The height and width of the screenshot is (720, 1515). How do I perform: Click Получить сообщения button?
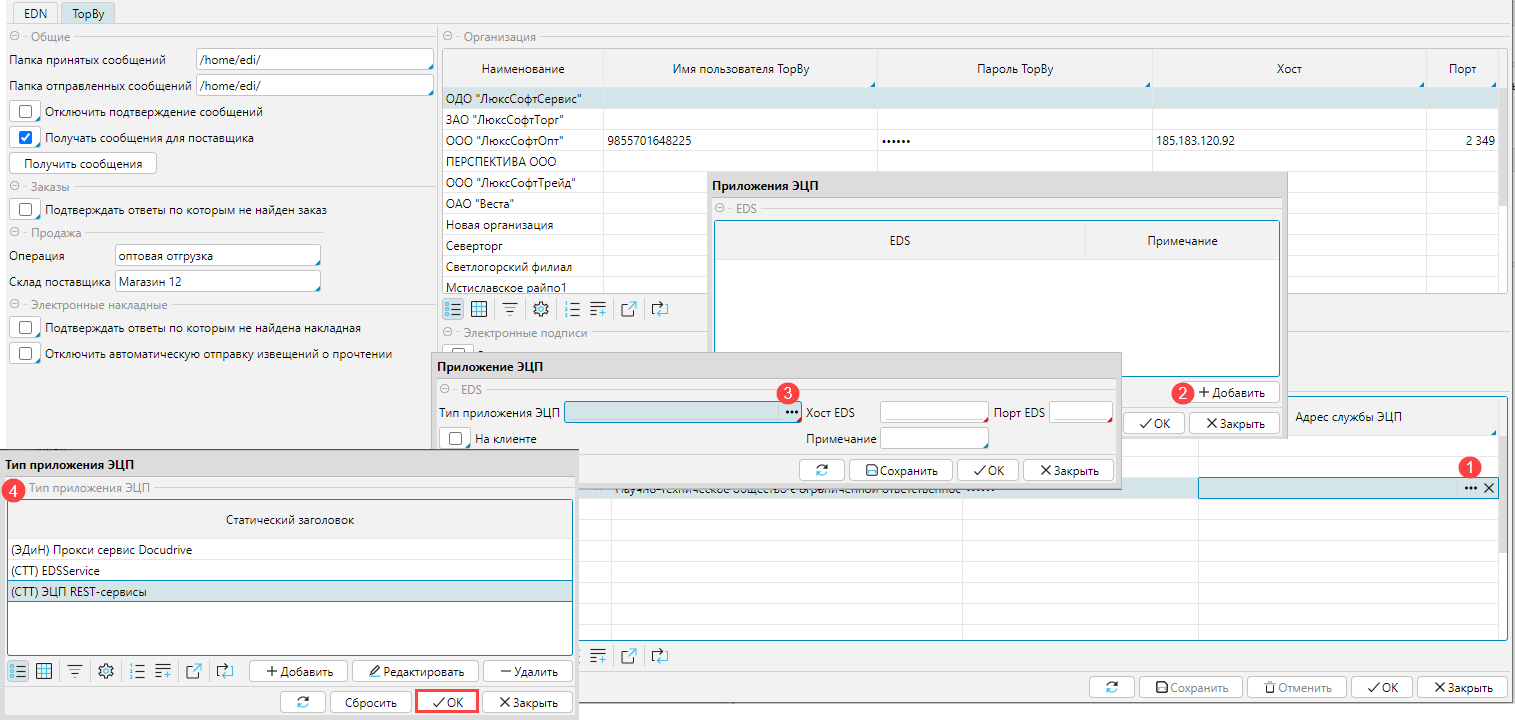[x=83, y=163]
